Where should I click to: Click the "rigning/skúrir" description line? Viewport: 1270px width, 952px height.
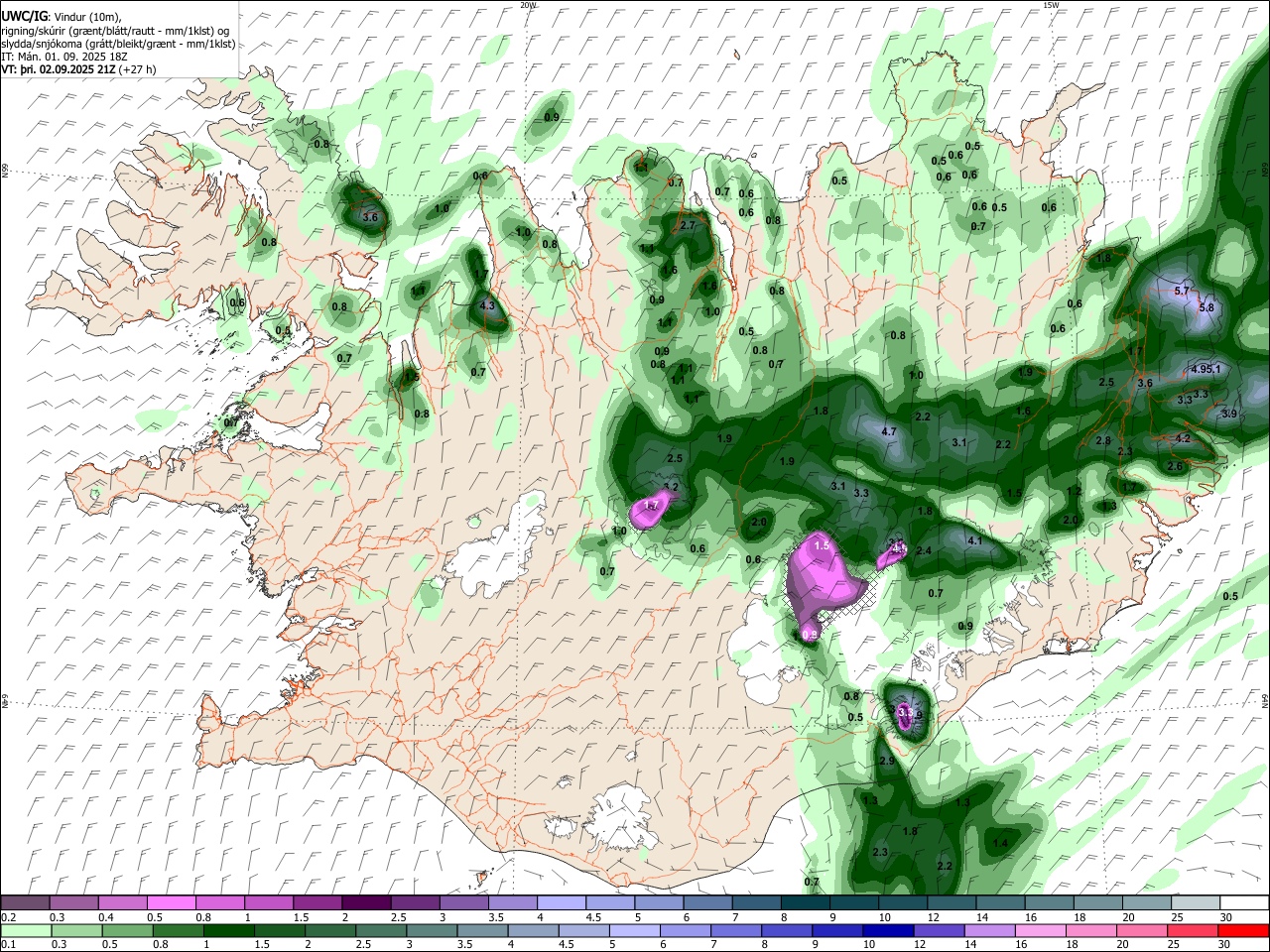(x=115, y=31)
